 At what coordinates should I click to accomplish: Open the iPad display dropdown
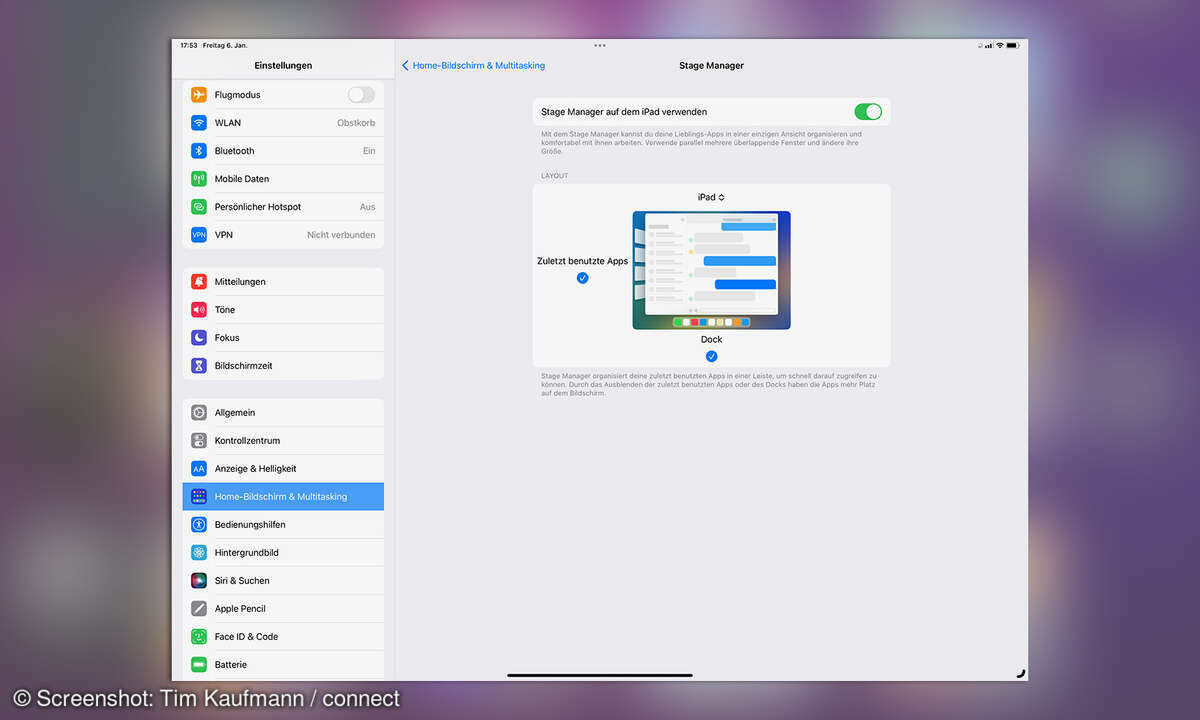coord(711,197)
